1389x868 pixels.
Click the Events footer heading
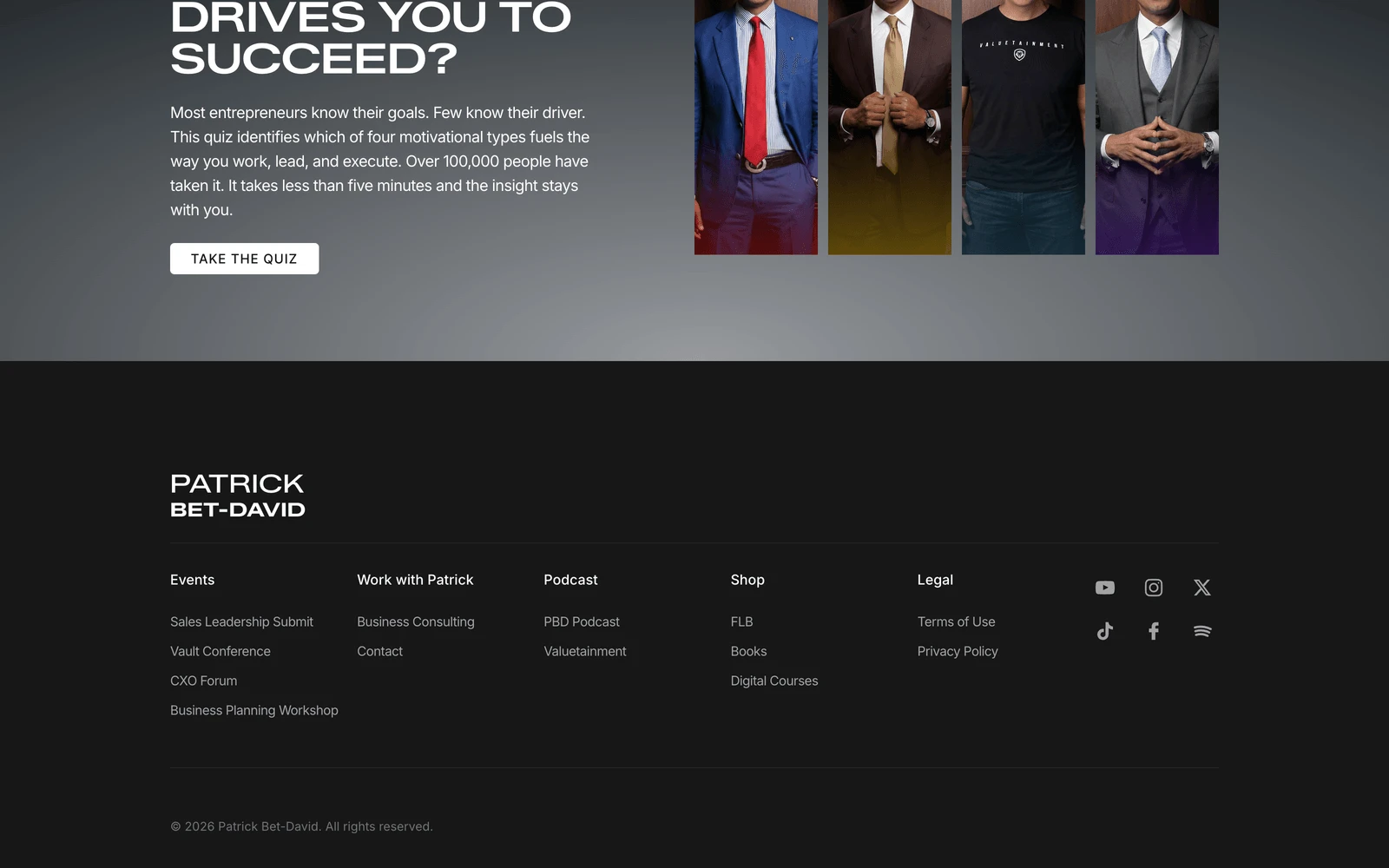(192, 580)
